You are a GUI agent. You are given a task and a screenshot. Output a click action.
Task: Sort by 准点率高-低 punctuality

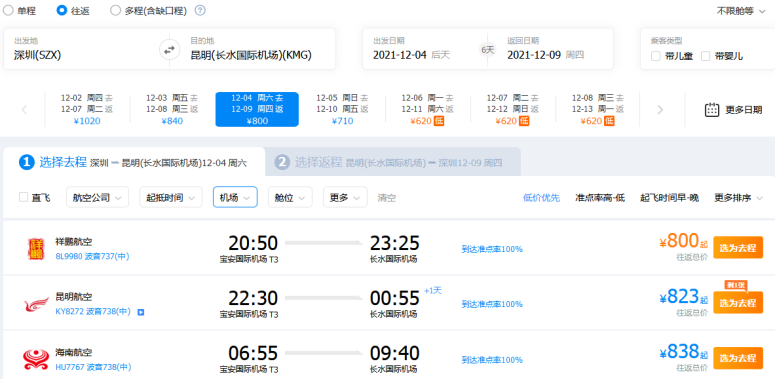(600, 198)
